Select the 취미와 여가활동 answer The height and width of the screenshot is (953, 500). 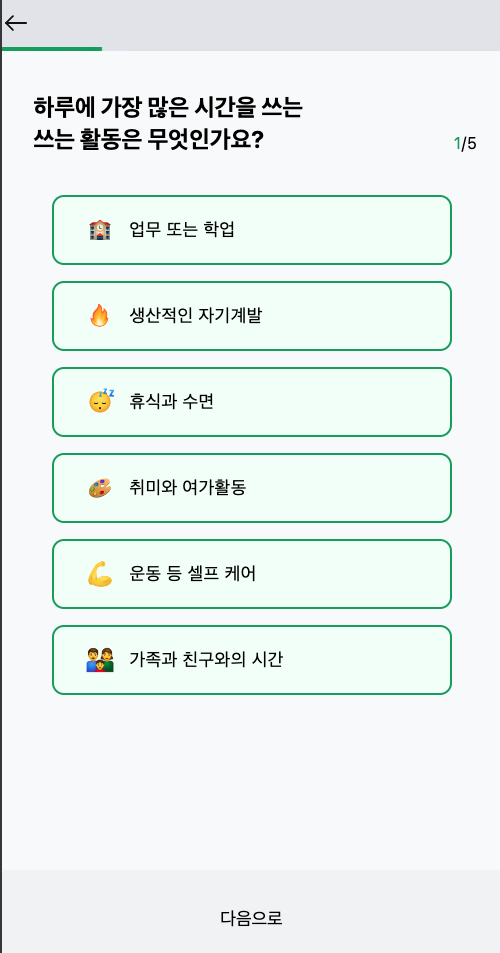click(252, 487)
